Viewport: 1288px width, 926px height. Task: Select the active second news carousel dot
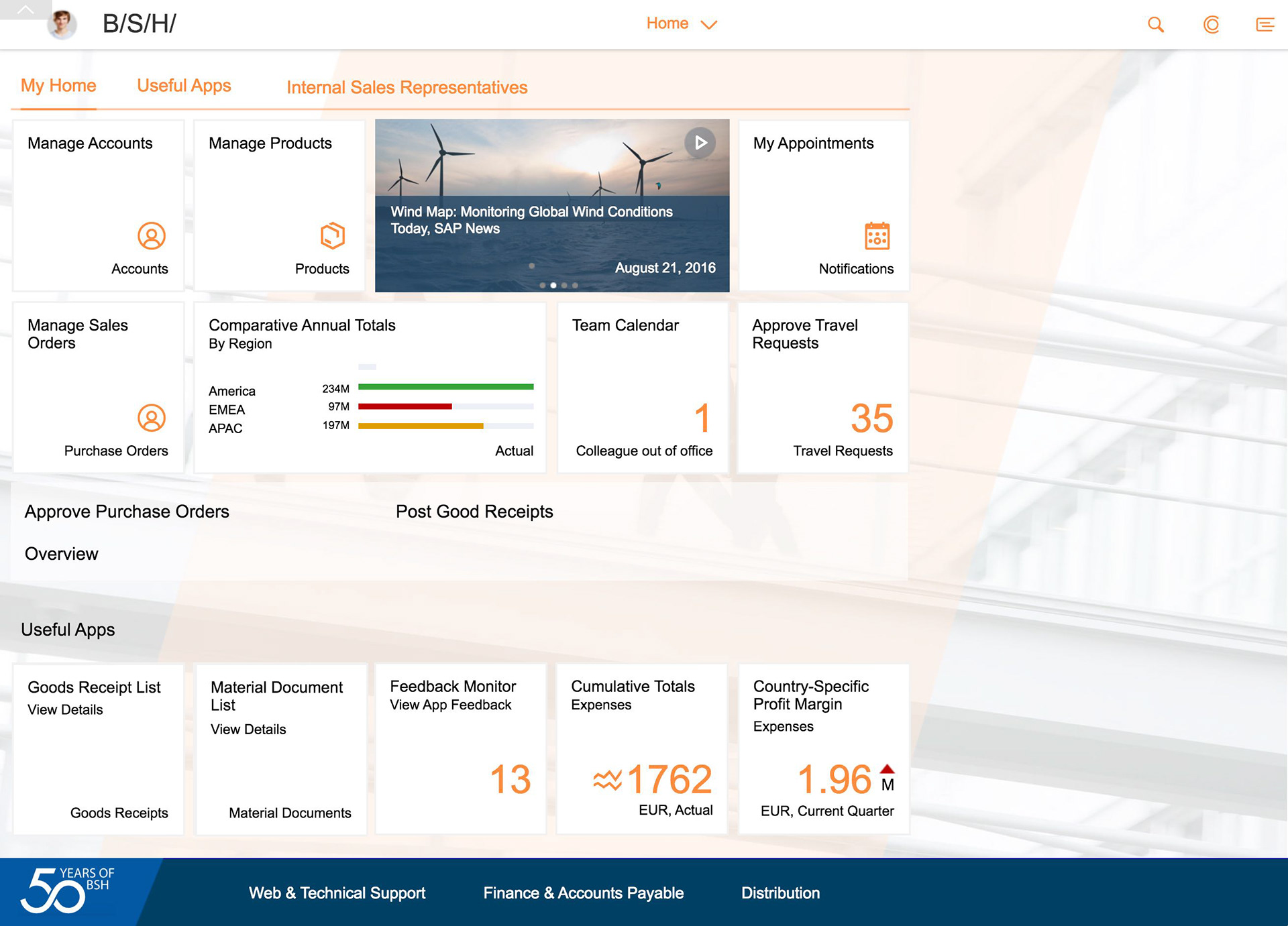coord(553,286)
